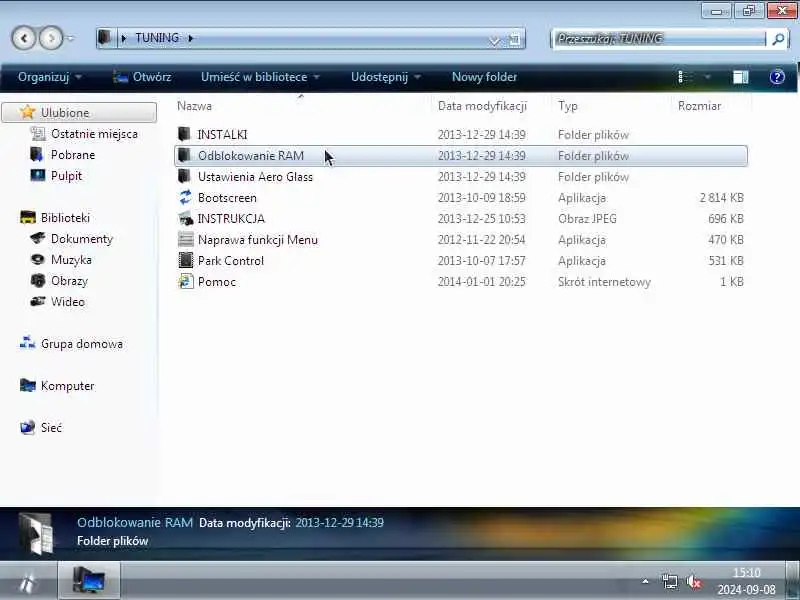
Task: Select the INSTALKI folder icon
Action: (x=184, y=134)
